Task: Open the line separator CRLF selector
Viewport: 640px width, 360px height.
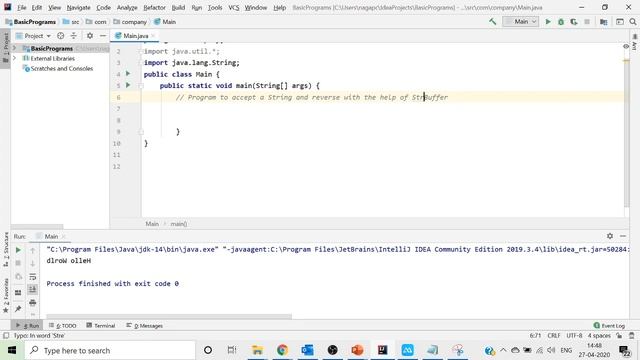Action: [x=553, y=336]
